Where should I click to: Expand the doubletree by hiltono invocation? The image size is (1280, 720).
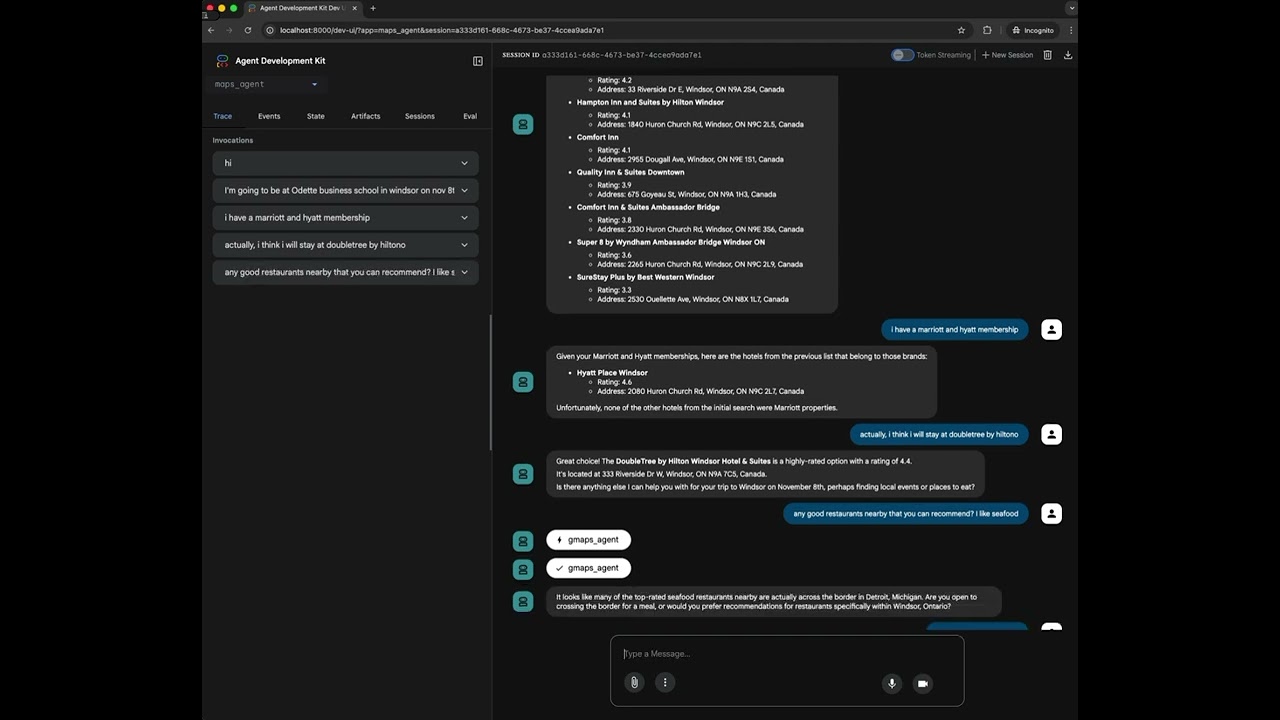pos(345,245)
